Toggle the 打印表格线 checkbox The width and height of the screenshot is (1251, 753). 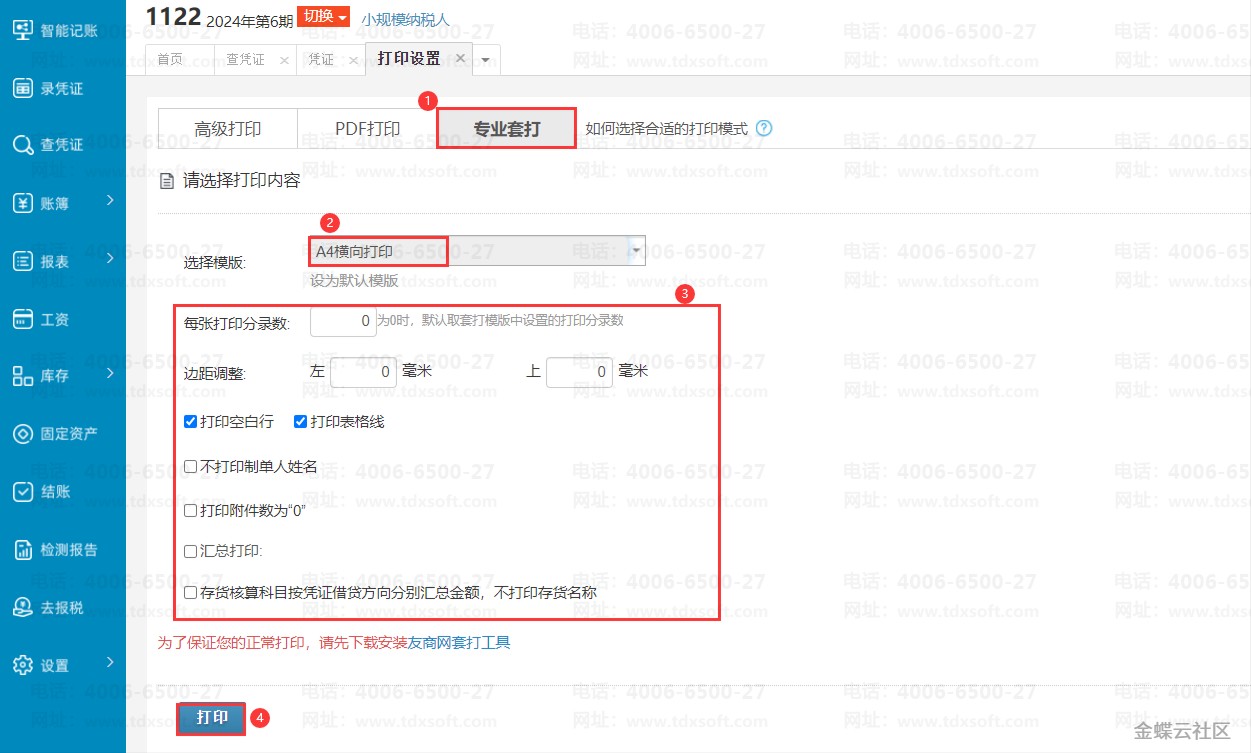[x=300, y=422]
